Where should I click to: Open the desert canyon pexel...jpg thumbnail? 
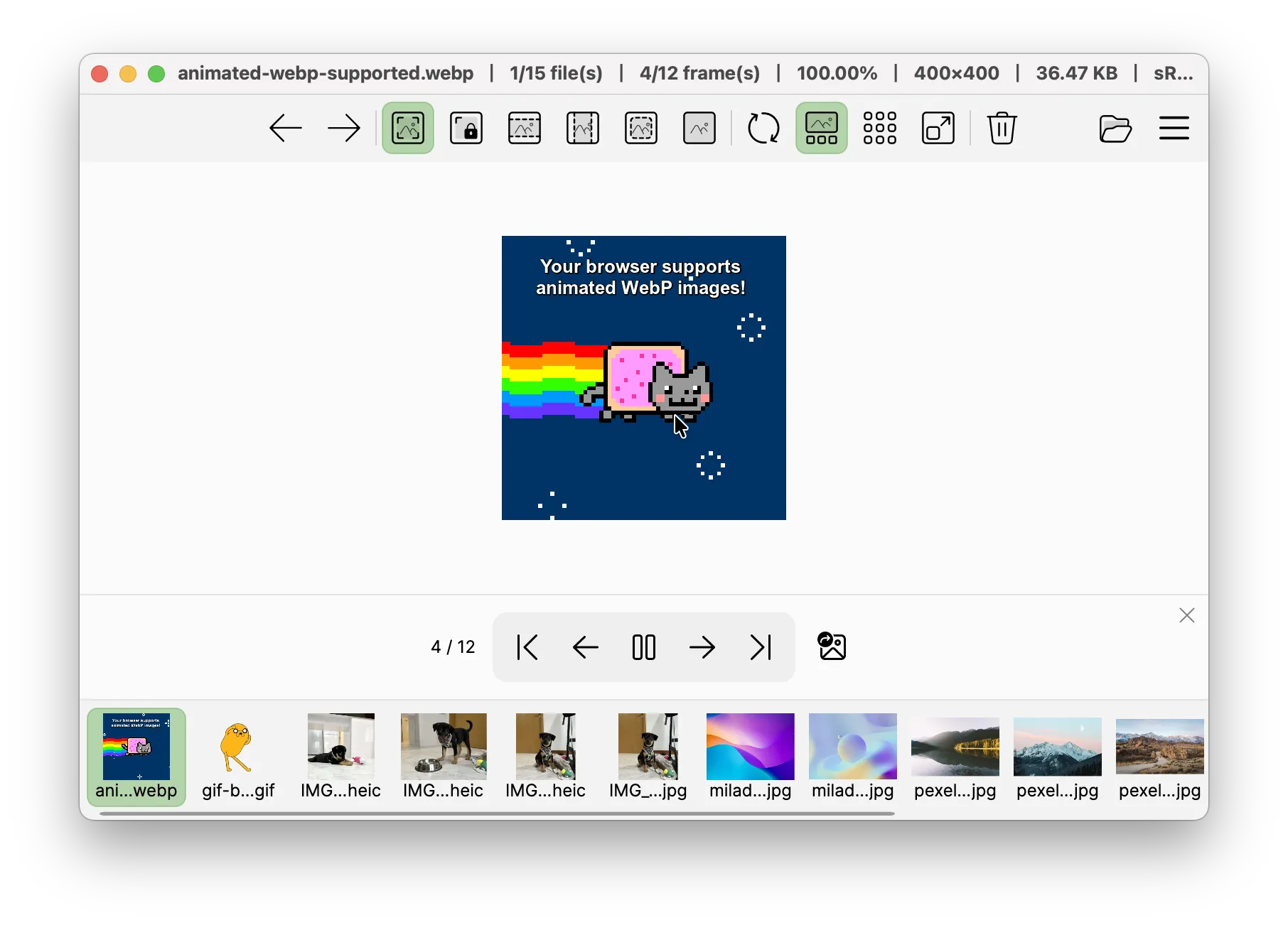(x=1160, y=757)
